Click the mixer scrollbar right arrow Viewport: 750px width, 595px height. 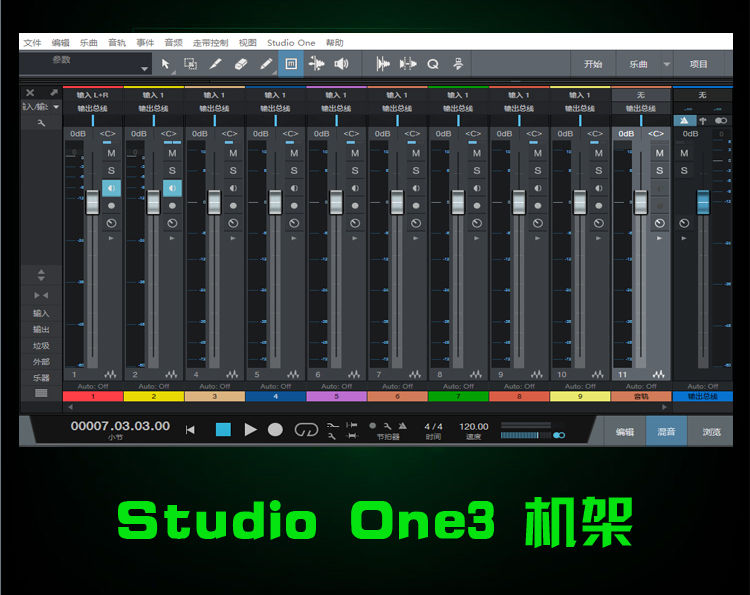pyautogui.click(x=664, y=407)
